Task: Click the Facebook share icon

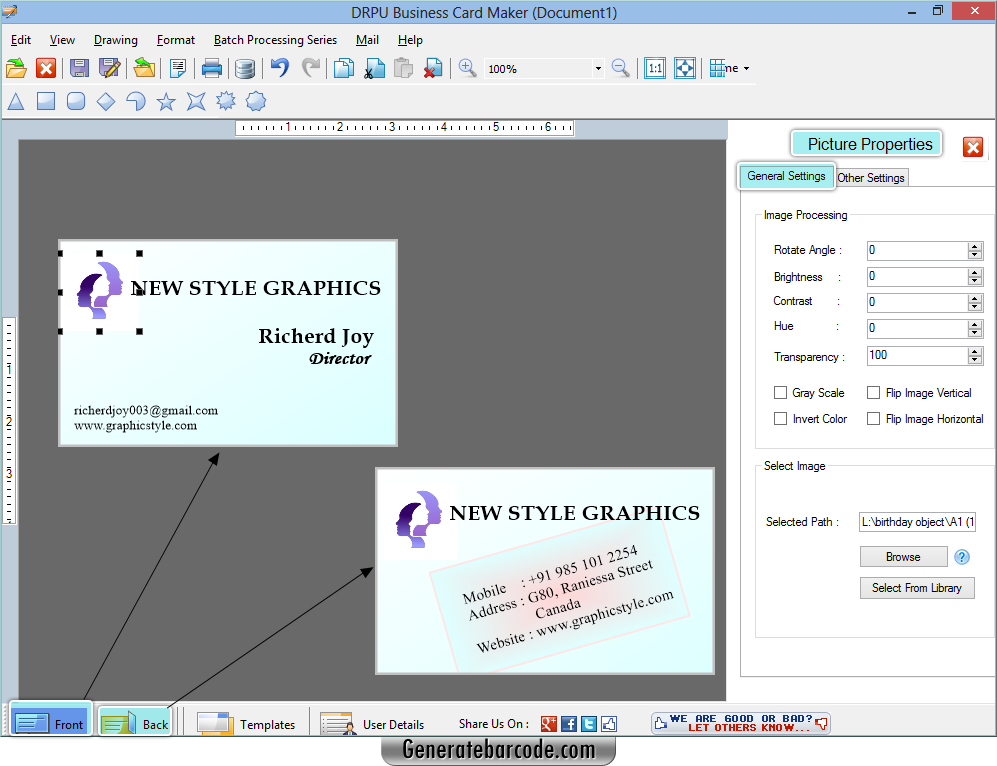Action: (x=569, y=723)
